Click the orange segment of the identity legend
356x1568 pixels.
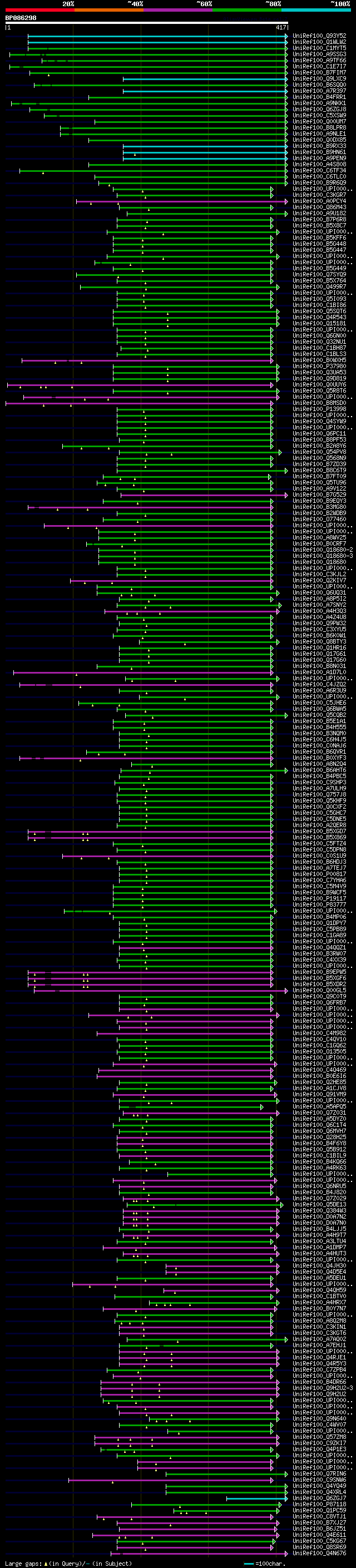(109, 10)
